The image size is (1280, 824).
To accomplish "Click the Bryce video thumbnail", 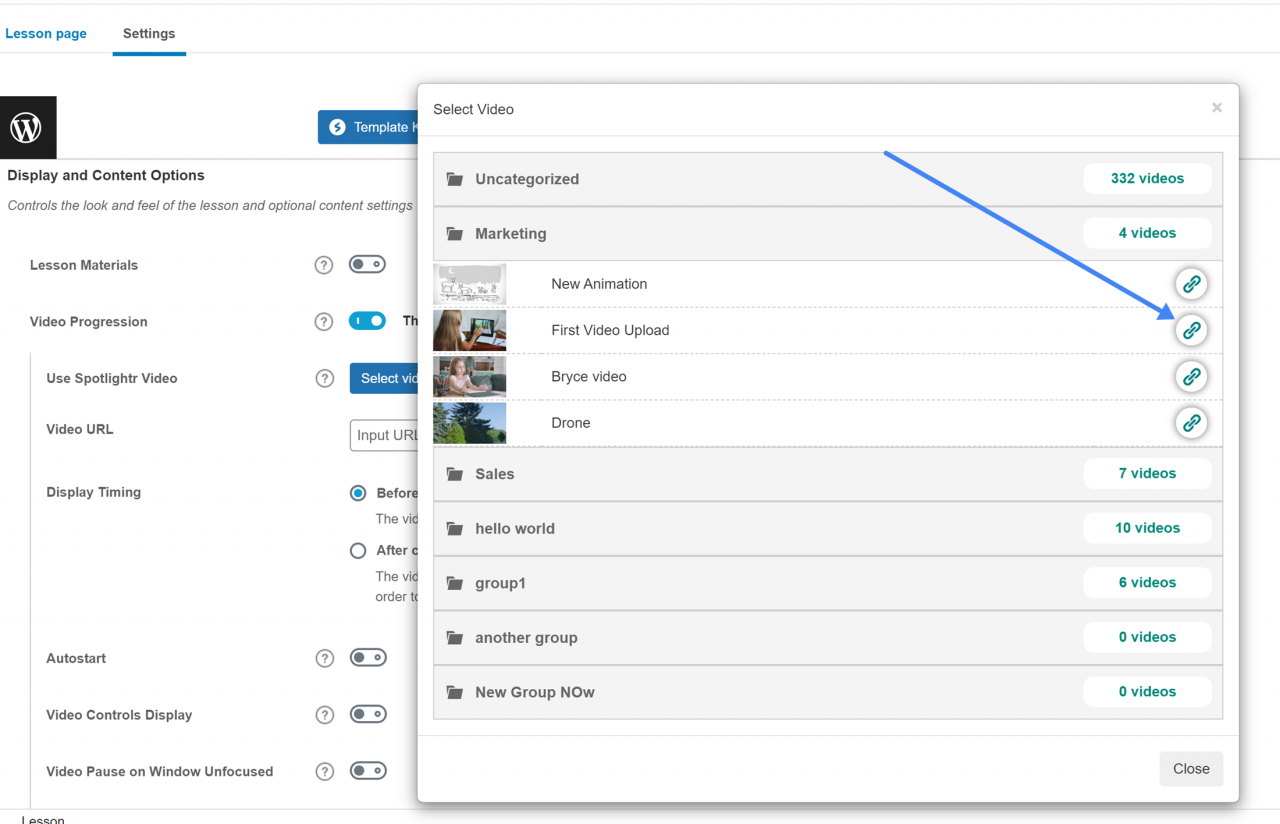I will [469, 376].
